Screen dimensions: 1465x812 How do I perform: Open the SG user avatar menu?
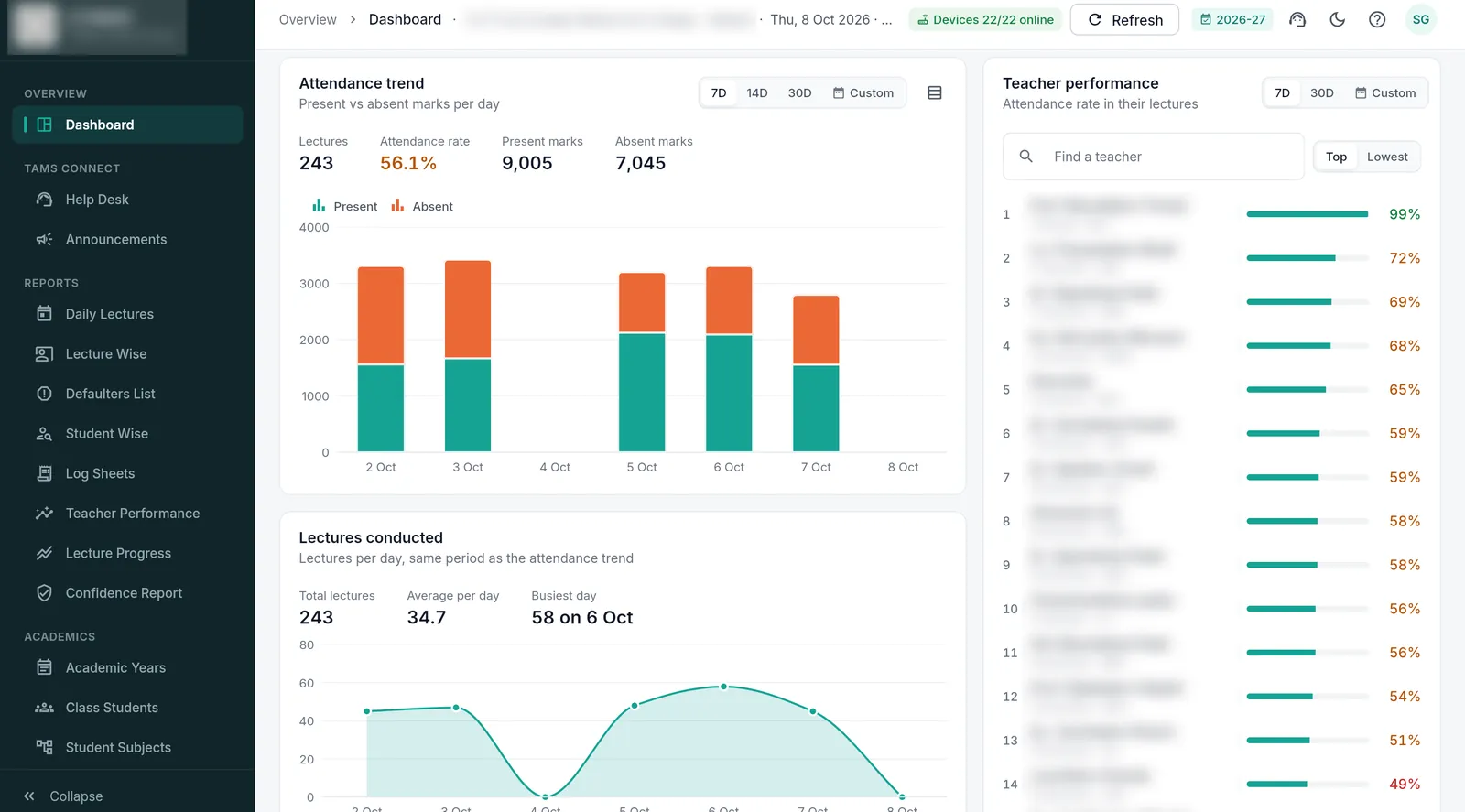1421,19
